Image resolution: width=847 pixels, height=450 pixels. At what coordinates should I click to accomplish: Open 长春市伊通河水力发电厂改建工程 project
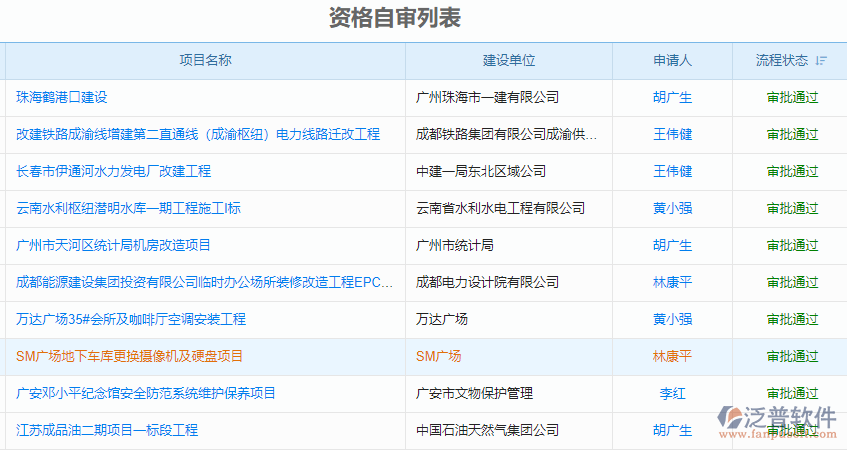pyautogui.click(x=114, y=172)
